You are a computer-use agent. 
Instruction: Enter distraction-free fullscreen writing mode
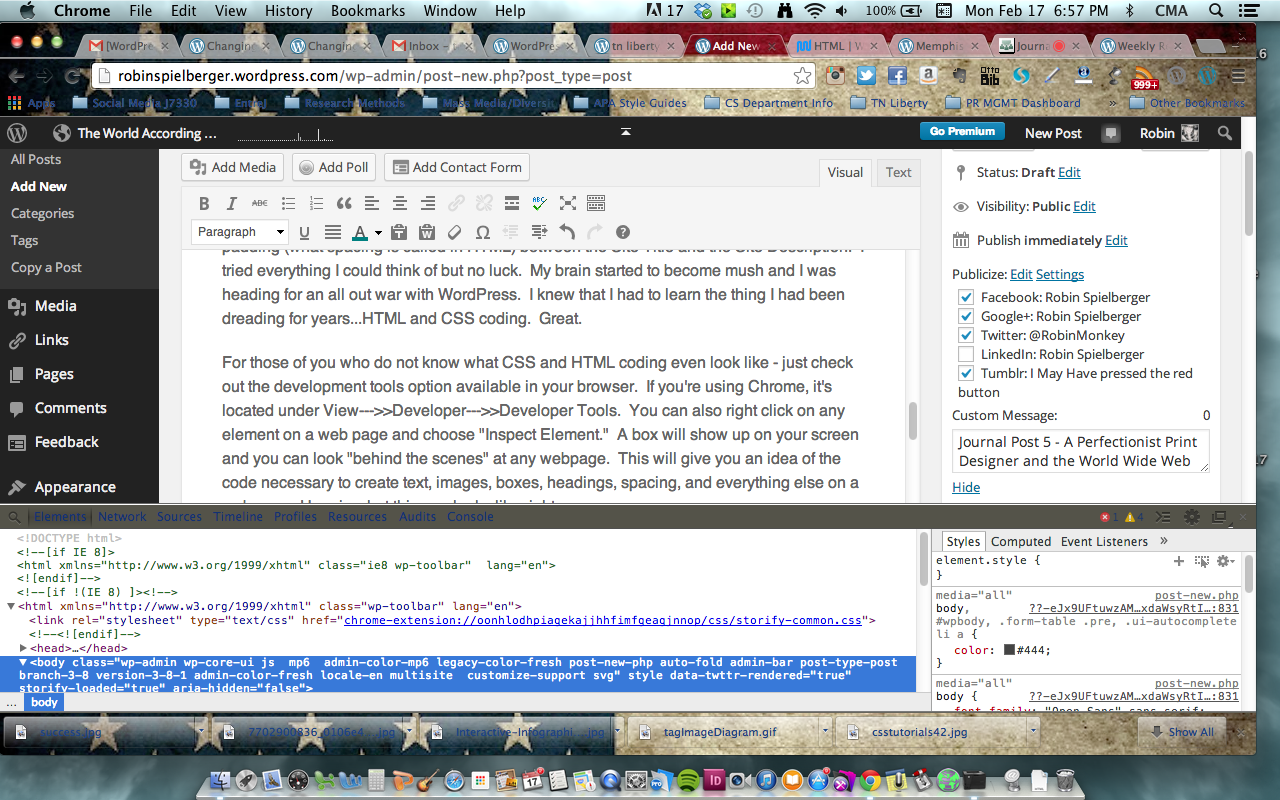point(568,203)
